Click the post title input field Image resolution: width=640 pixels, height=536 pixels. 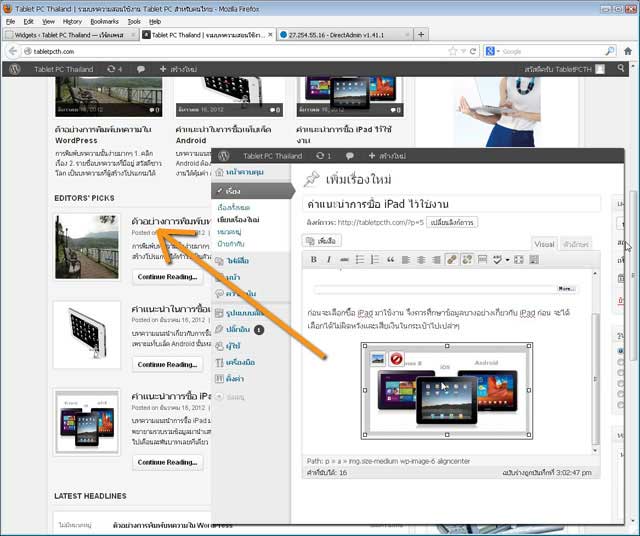pos(451,204)
